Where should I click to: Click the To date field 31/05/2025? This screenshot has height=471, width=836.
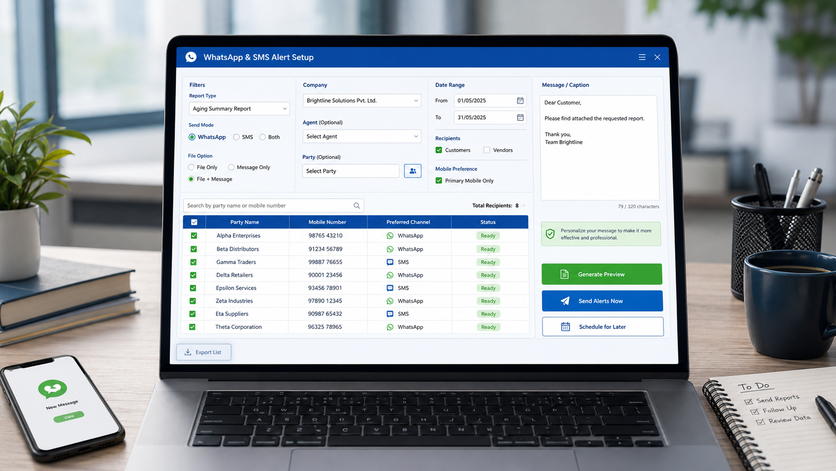(x=490, y=117)
